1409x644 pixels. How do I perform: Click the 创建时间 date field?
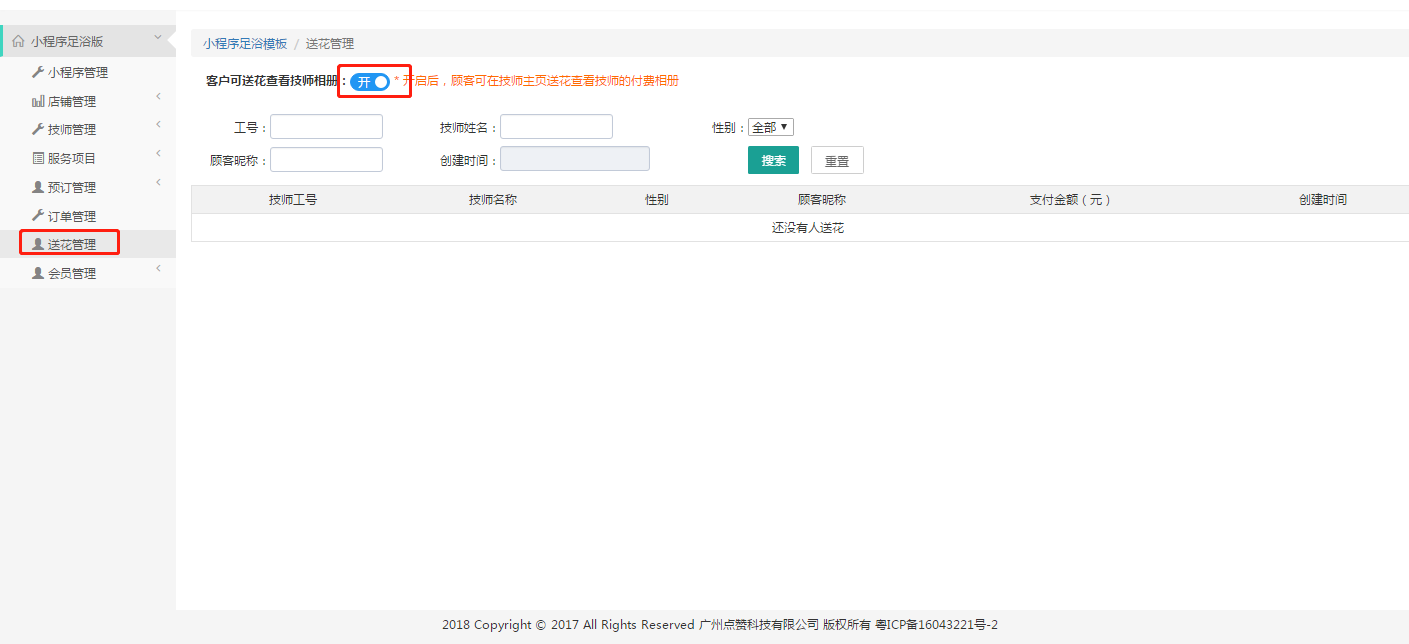(574, 159)
